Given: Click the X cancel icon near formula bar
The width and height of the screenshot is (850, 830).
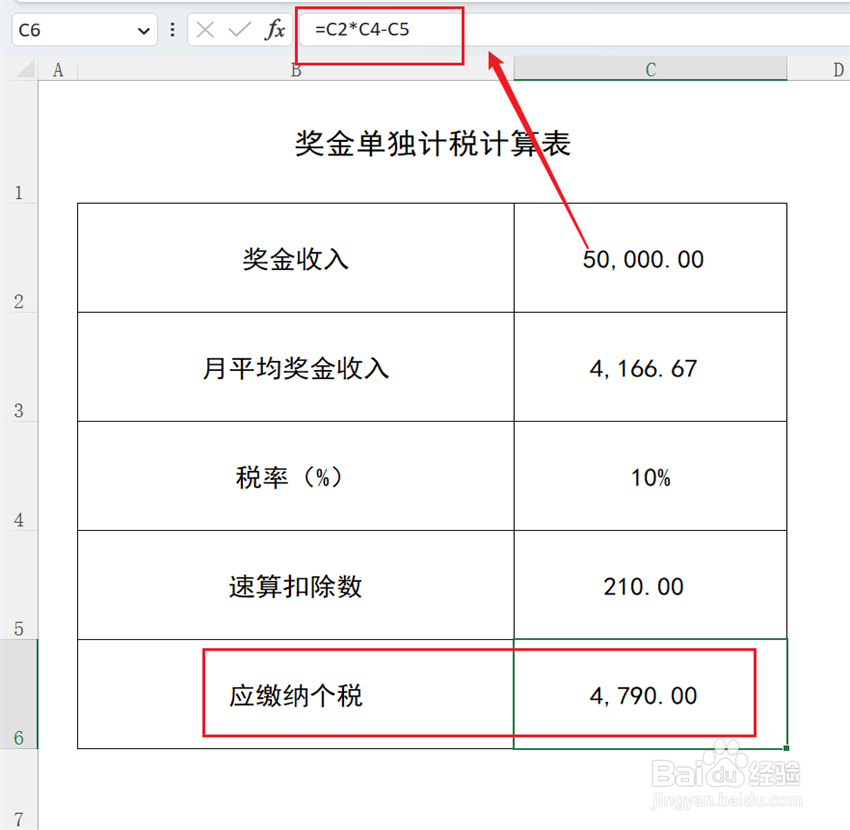Looking at the screenshot, I should coord(206,29).
